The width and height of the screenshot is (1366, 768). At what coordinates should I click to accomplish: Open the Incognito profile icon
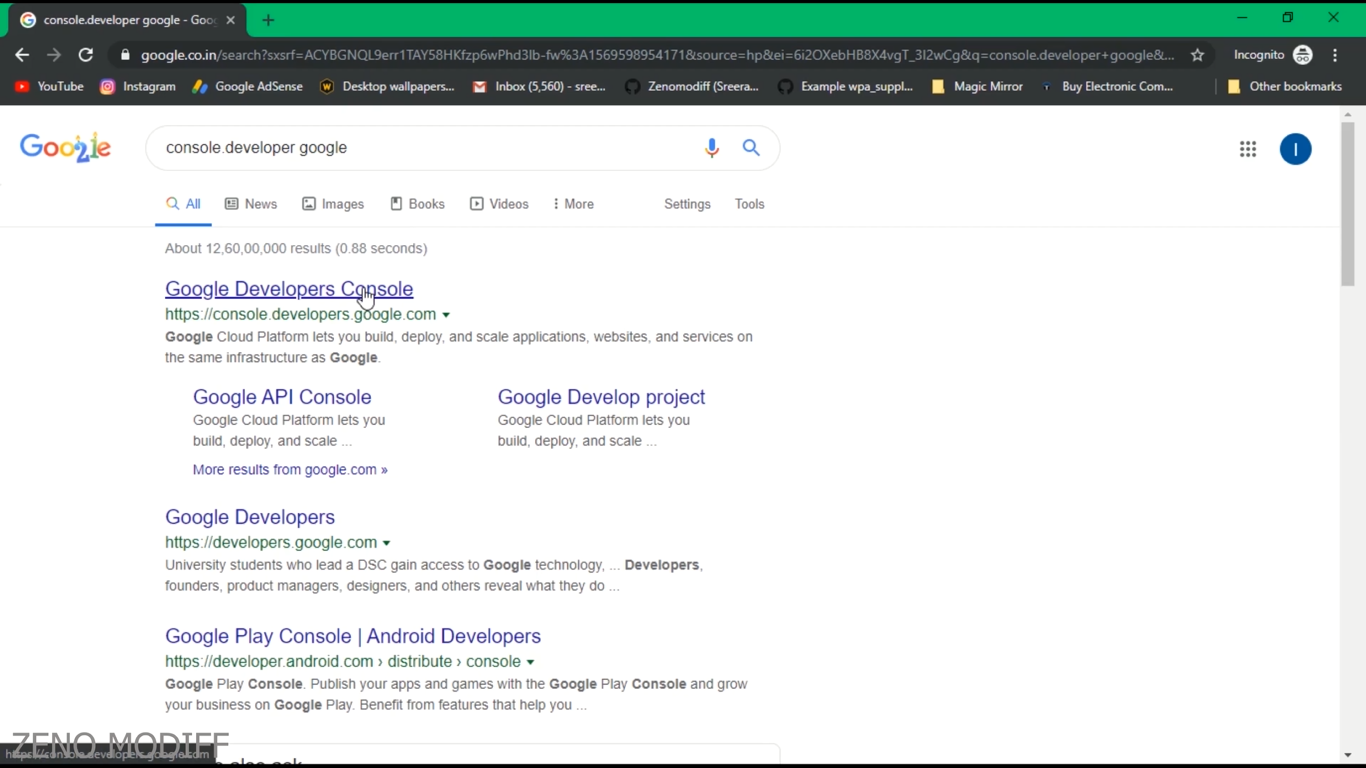[x=1302, y=55]
